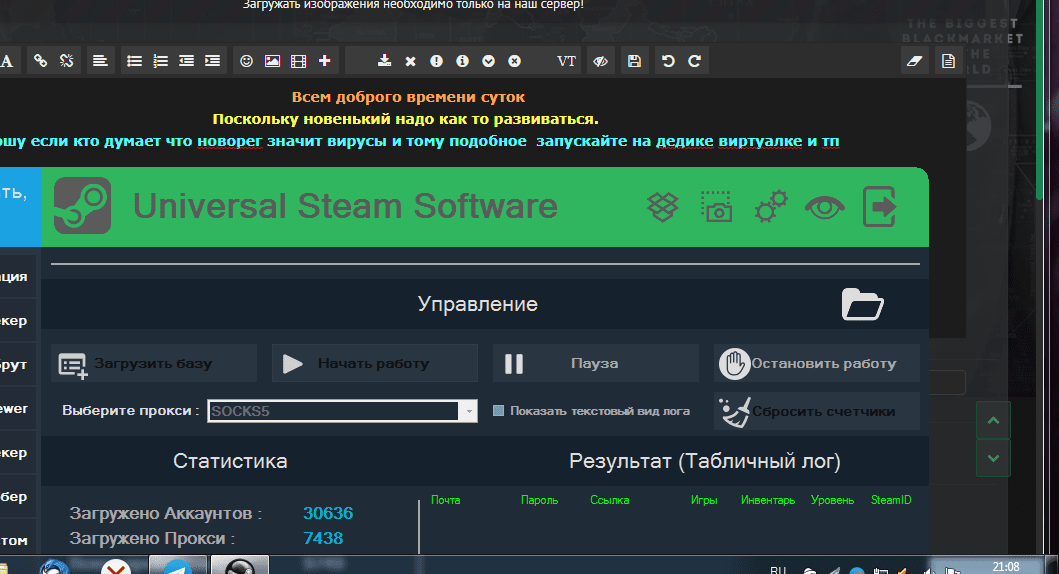1059x574 pixels.
Task: Click the green down chevron button
Action: 992,457
